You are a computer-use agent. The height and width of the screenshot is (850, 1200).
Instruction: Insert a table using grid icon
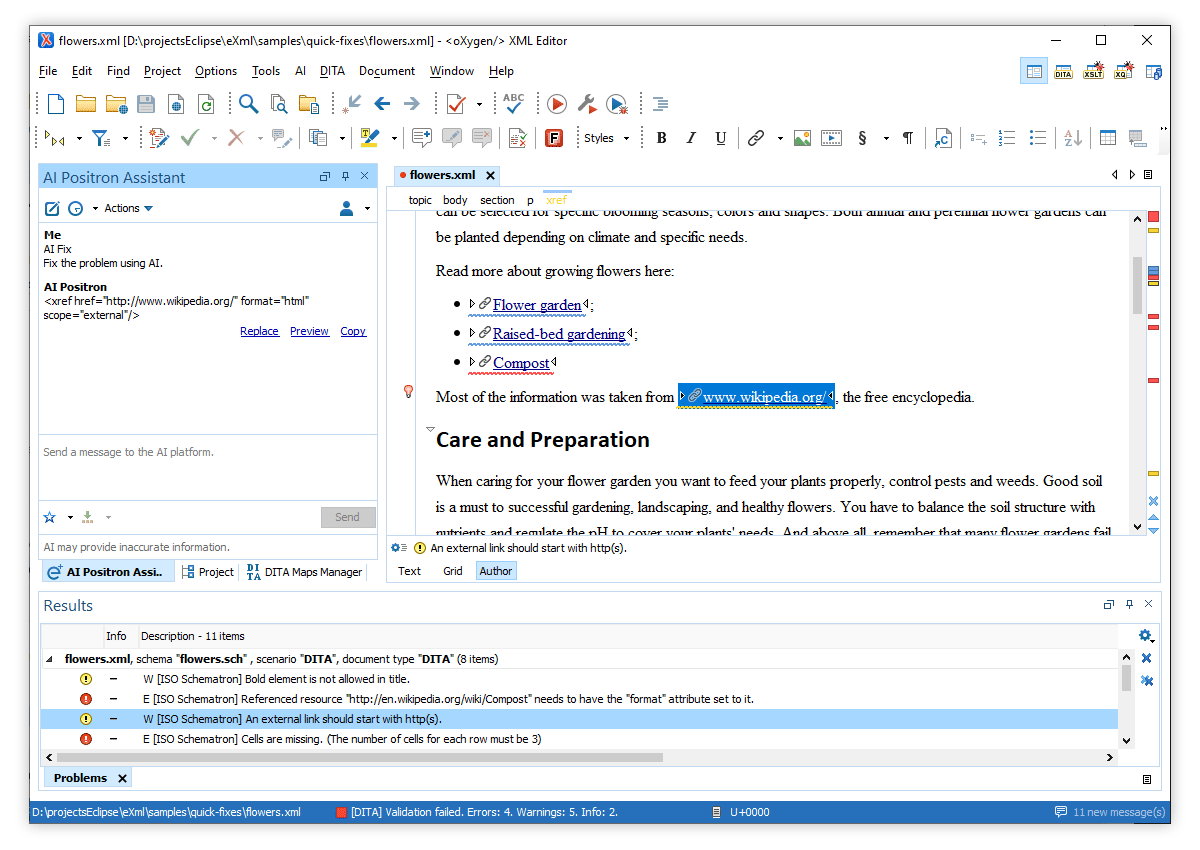point(1108,138)
